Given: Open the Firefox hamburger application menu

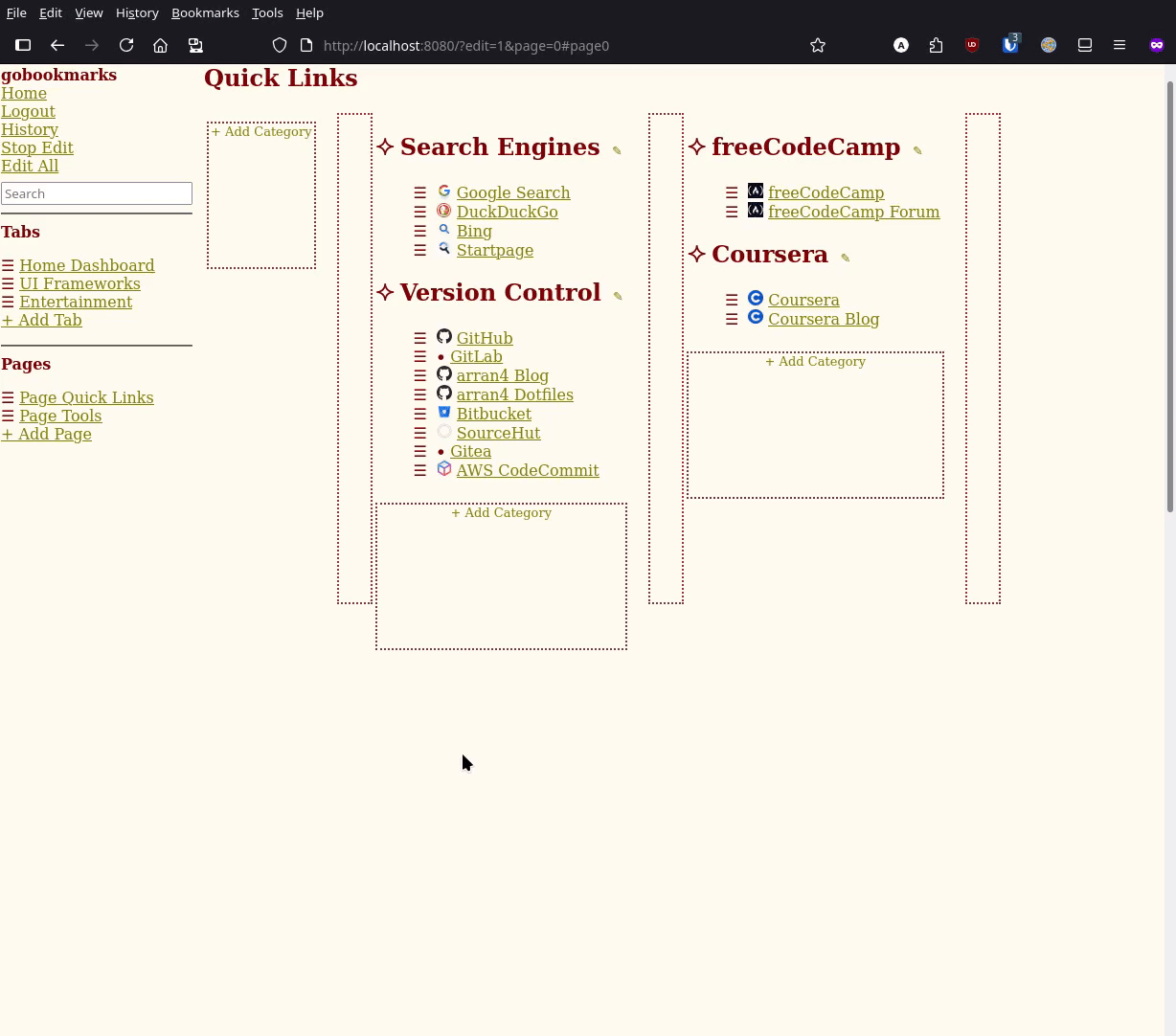Looking at the screenshot, I should 1119,45.
